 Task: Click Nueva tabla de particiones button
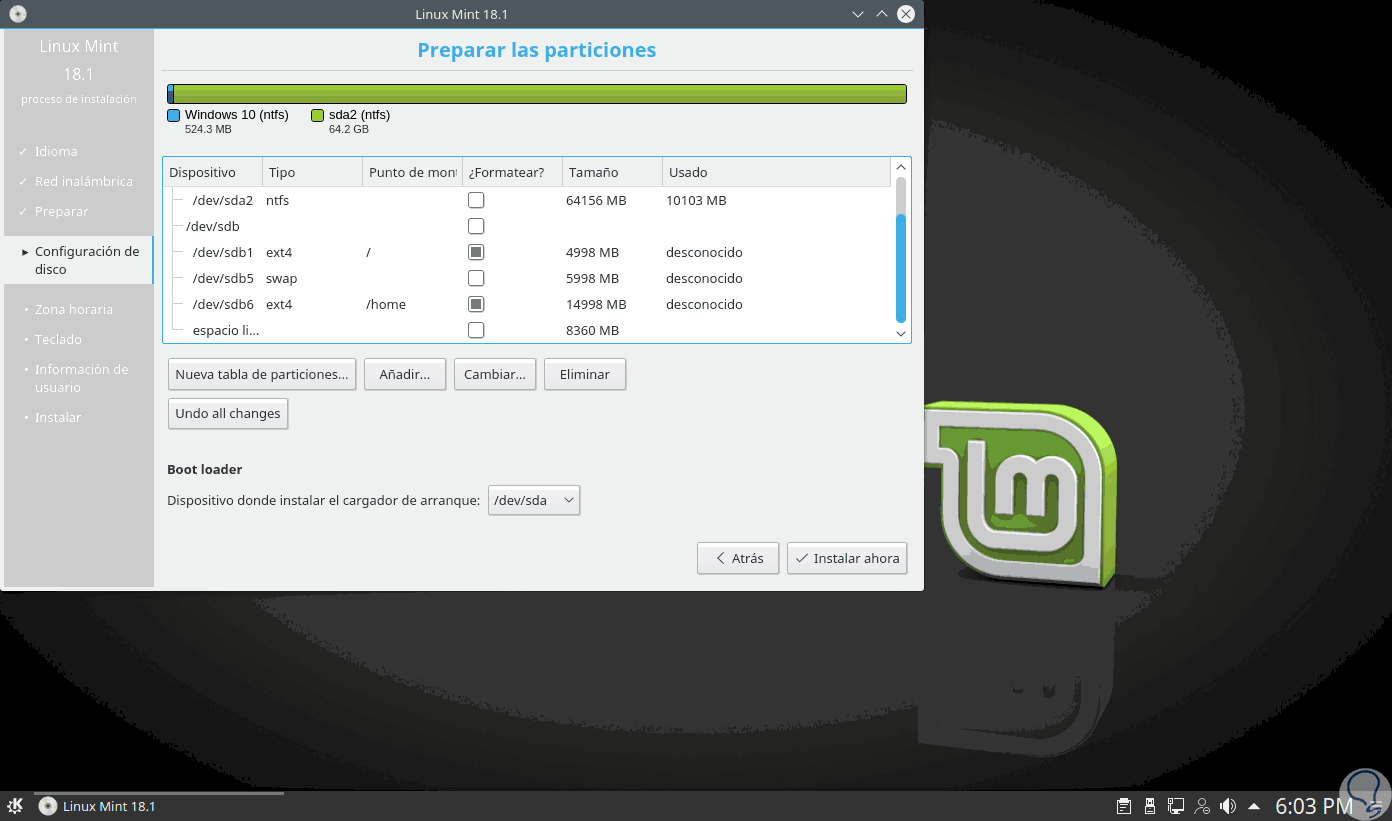click(262, 374)
